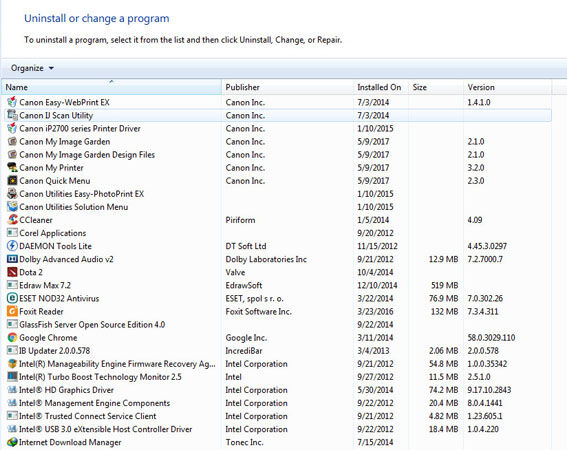
Task: Click the 'IncrediBar' publisher cell
Action: pyautogui.click(x=244, y=351)
